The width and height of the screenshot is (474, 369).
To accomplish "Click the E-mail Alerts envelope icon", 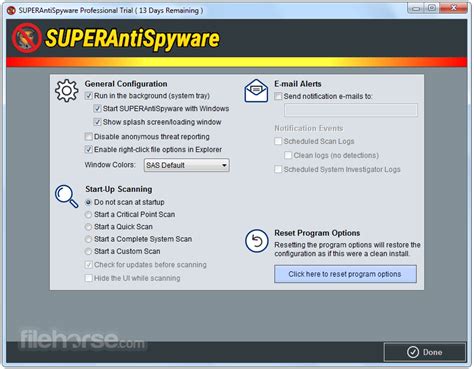I will (256, 90).
